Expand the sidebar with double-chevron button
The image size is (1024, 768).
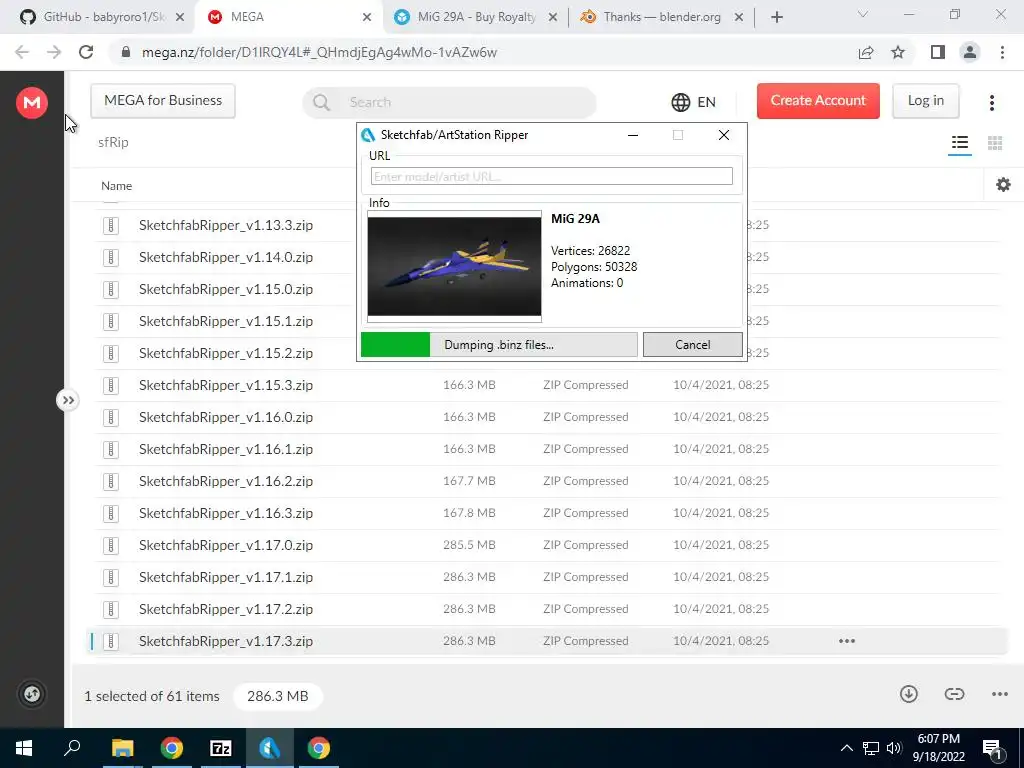pos(68,400)
